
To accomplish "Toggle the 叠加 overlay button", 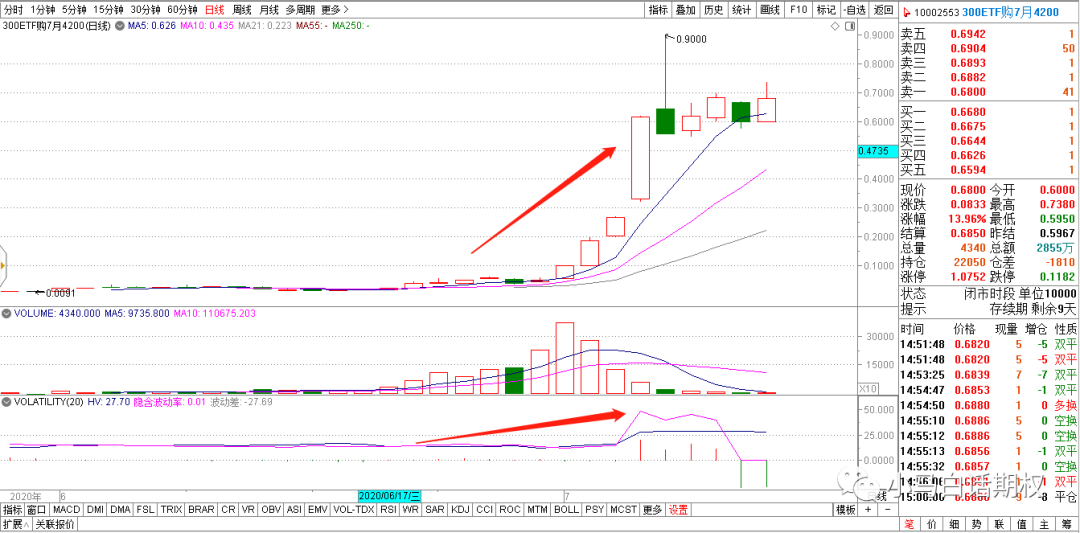I will coord(685,9).
